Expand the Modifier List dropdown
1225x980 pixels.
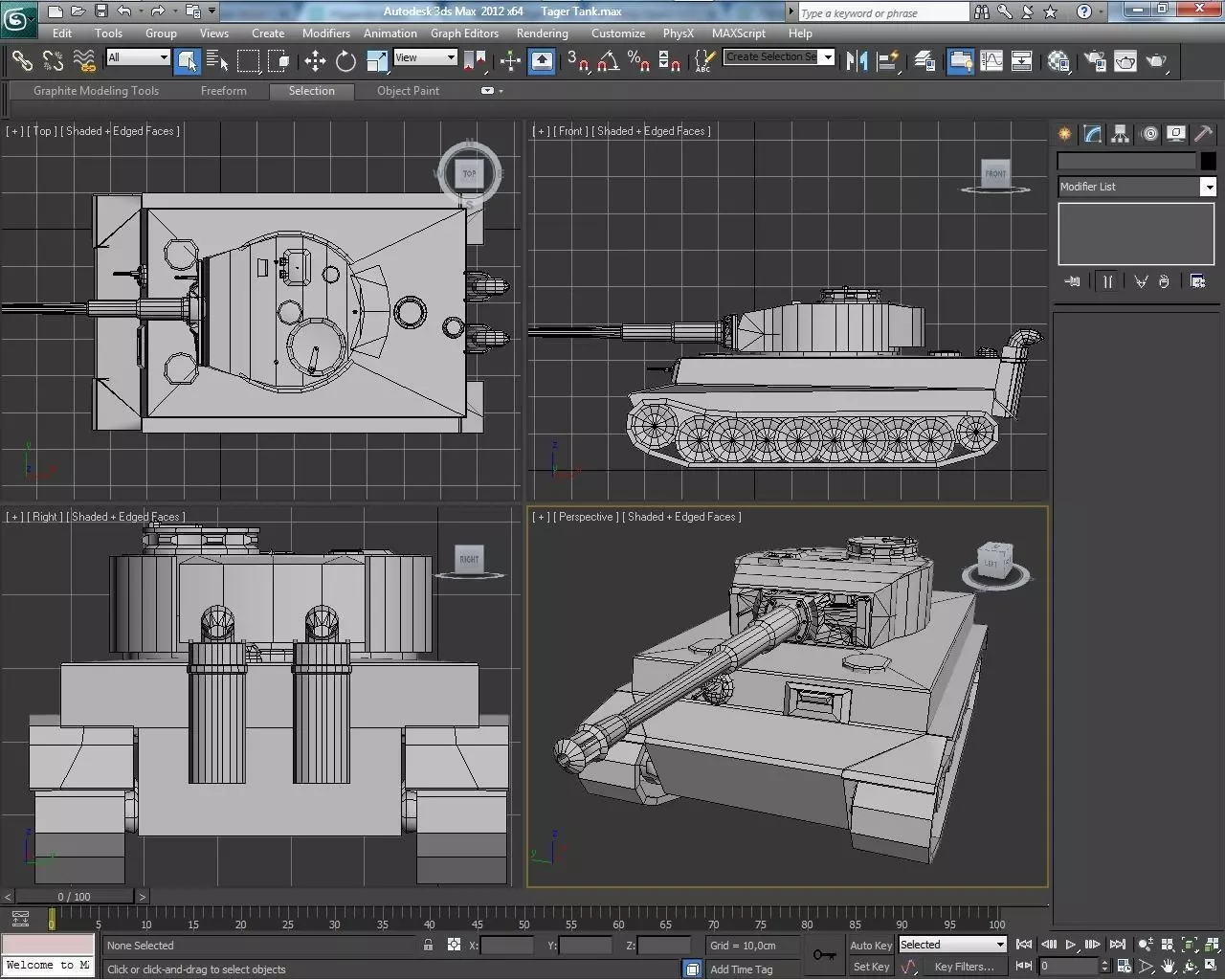[1208, 187]
